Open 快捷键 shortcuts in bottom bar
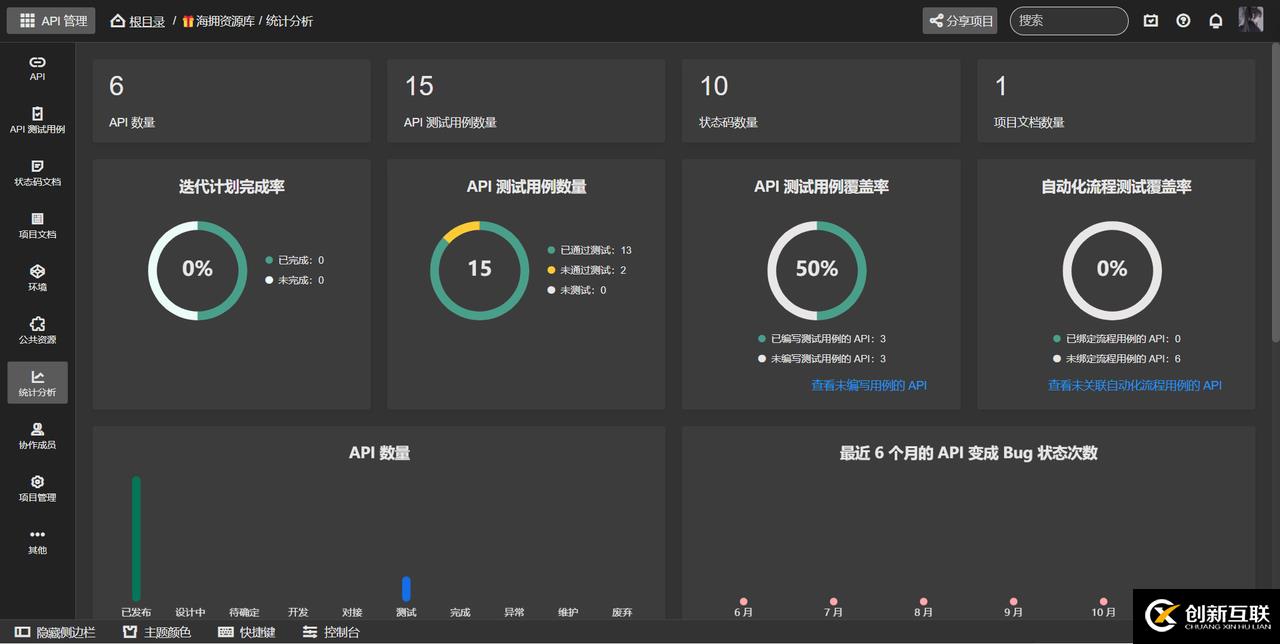1280x644 pixels. [x=246, y=632]
